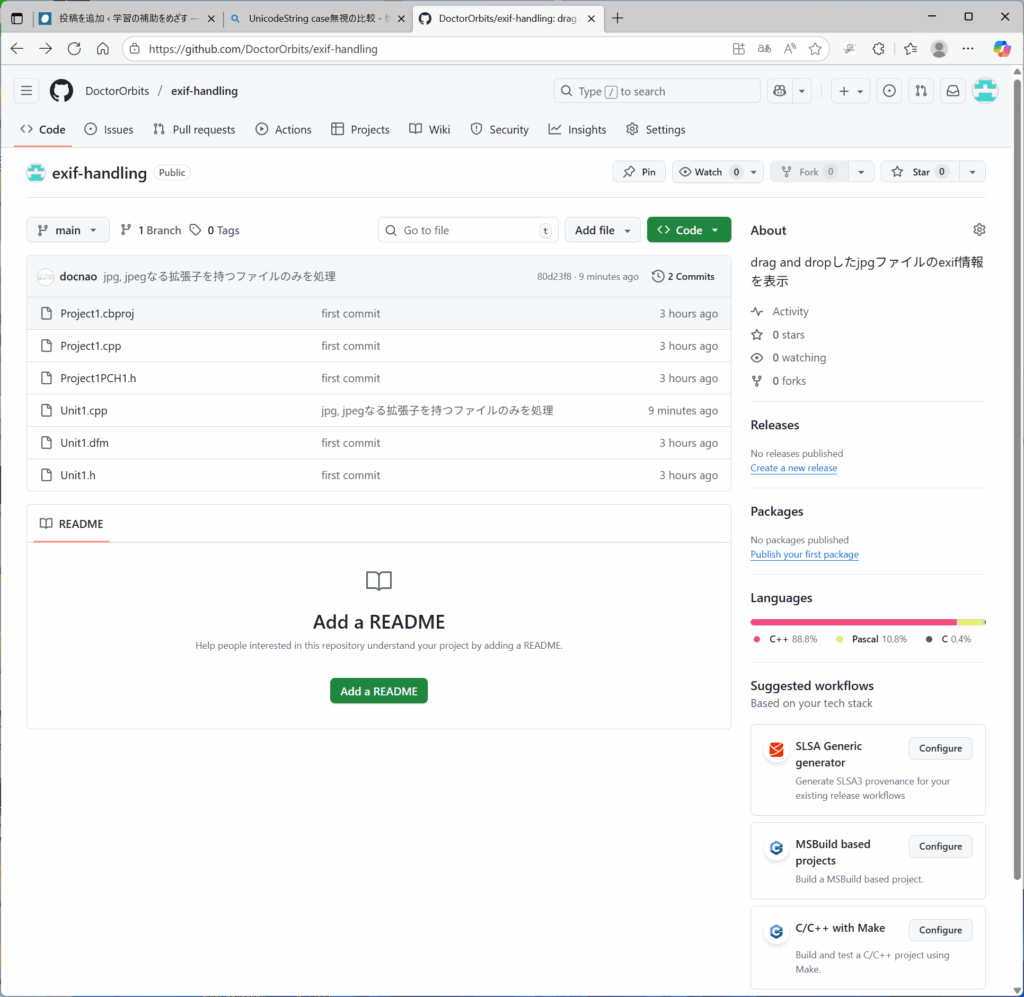Open the notifications inbox icon

tap(953, 91)
